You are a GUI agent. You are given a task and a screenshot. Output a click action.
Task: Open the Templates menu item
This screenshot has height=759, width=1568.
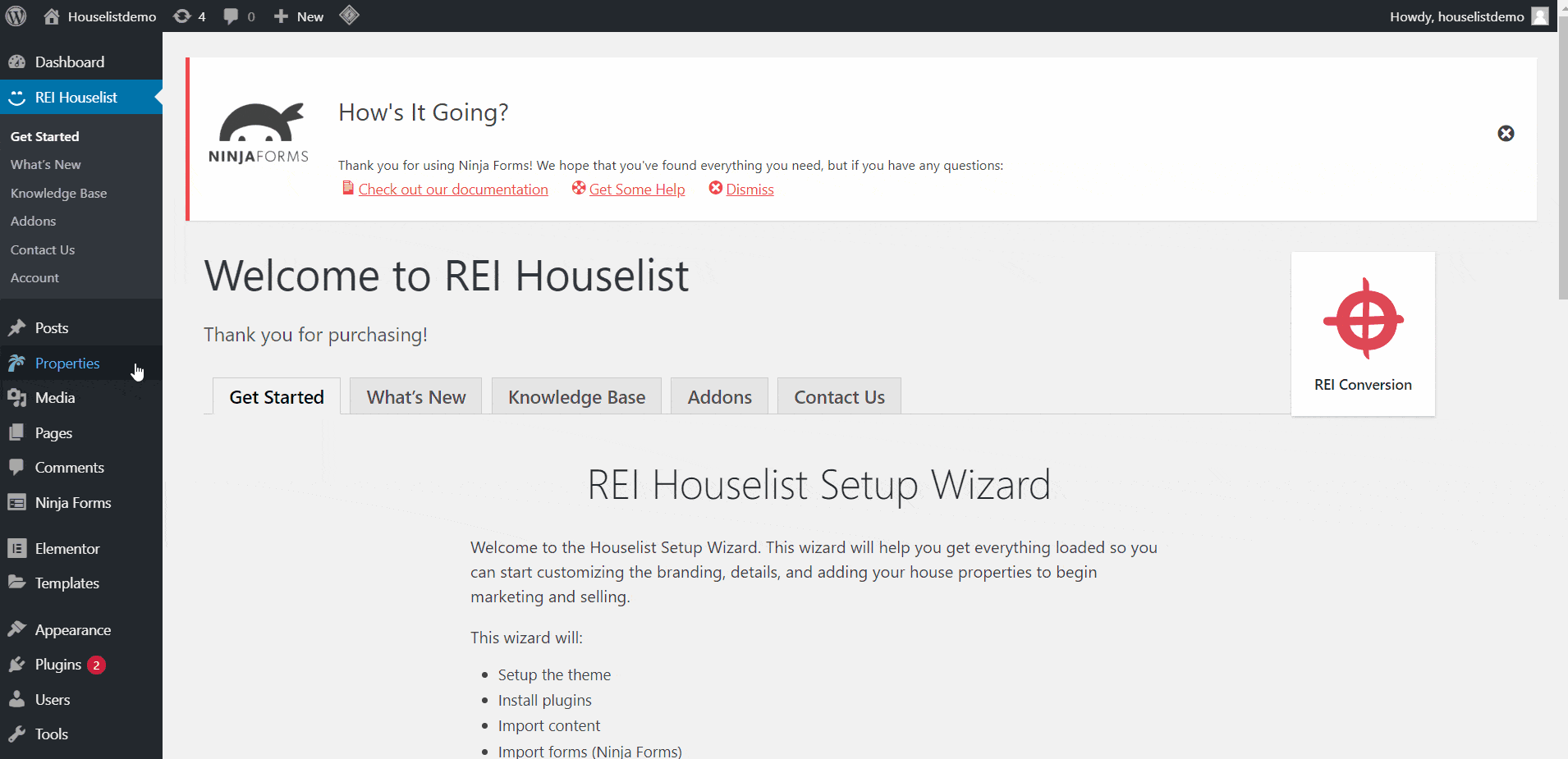[x=81, y=583]
